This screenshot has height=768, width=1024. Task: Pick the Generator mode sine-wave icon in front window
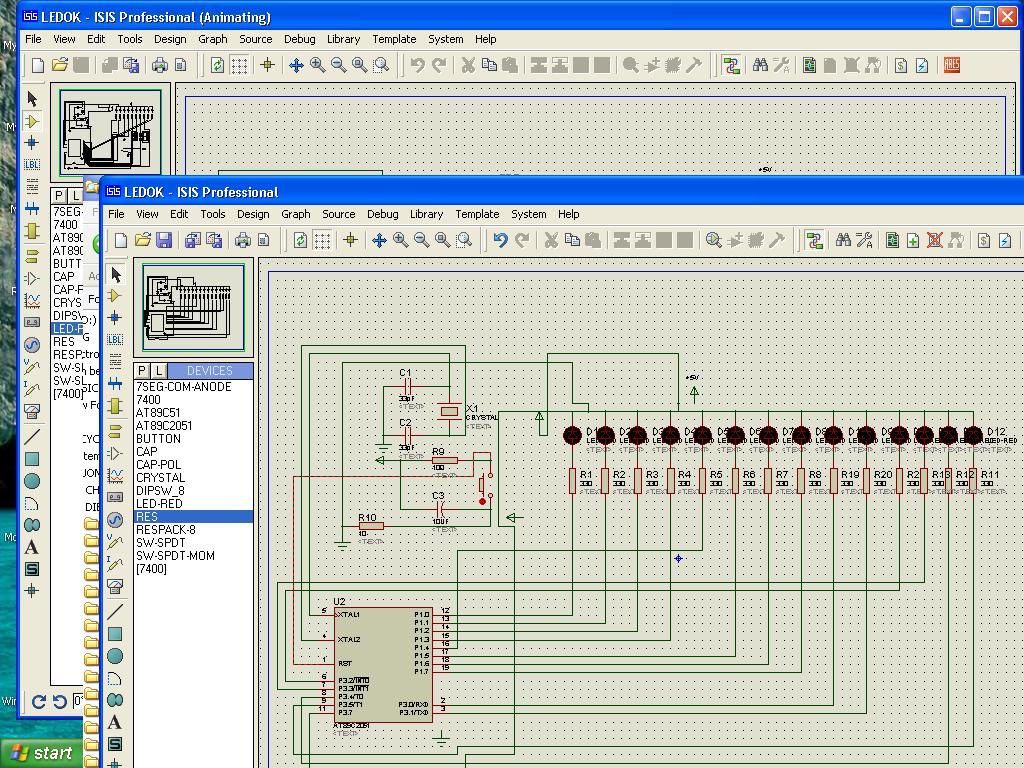[x=116, y=519]
